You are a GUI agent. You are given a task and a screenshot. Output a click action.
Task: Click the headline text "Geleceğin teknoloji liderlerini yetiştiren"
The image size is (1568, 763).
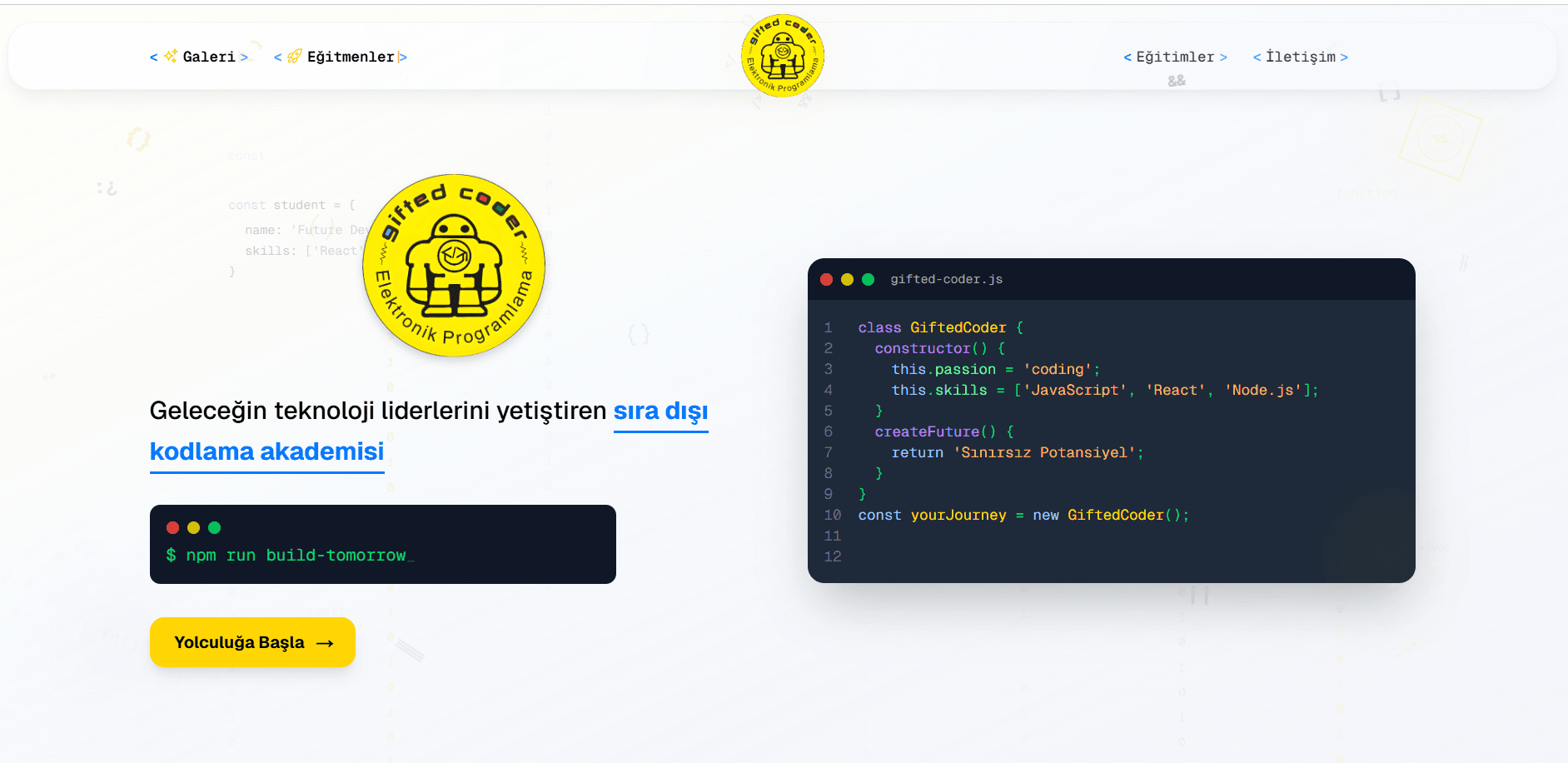point(378,411)
